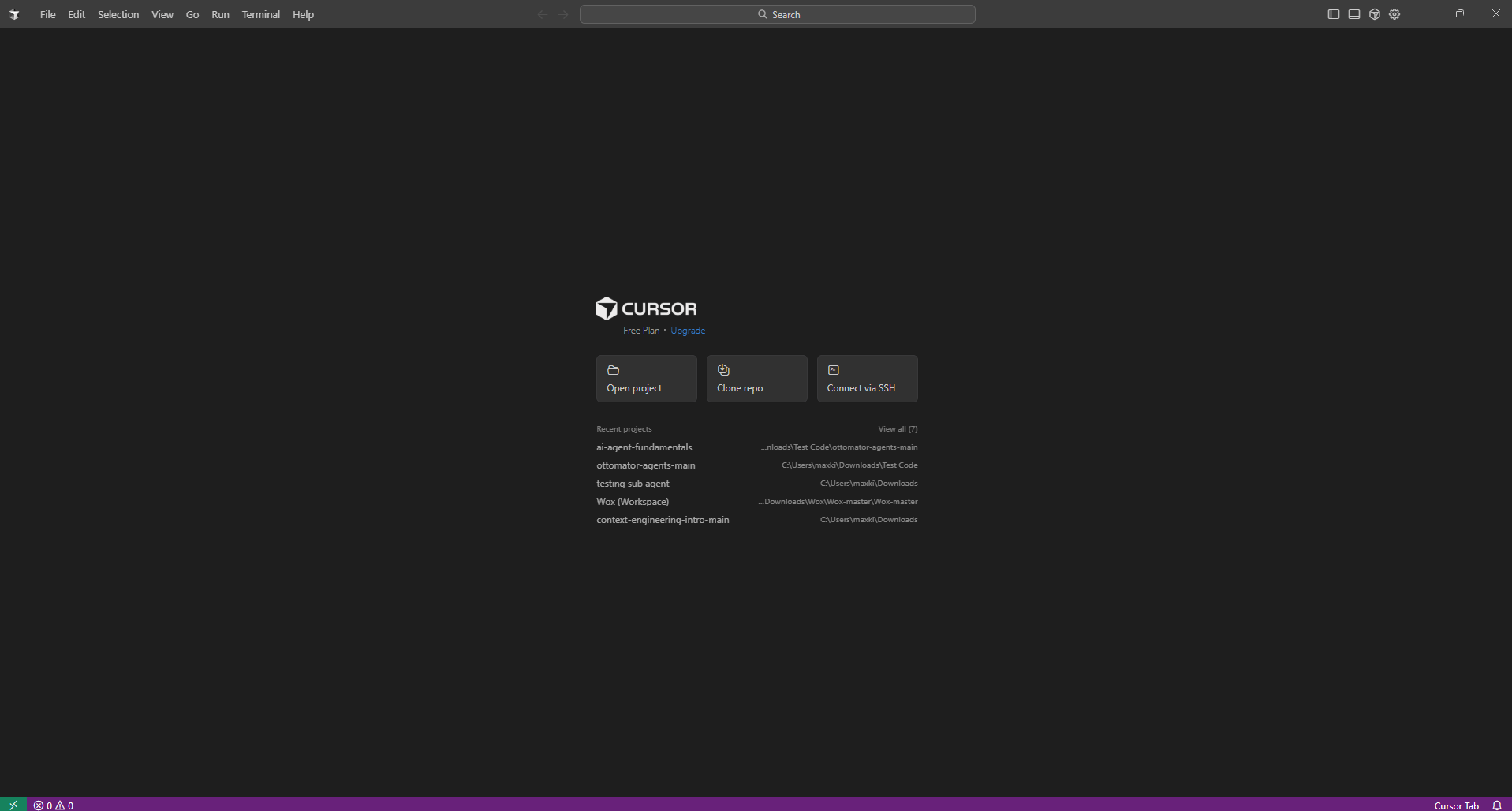Viewport: 1512px width, 811px height.
Task: Open recent project Wox (Workspace)
Action: coord(757,502)
